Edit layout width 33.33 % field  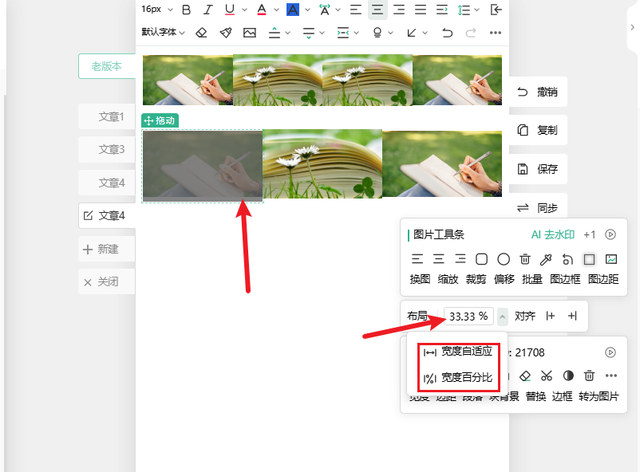click(x=469, y=316)
